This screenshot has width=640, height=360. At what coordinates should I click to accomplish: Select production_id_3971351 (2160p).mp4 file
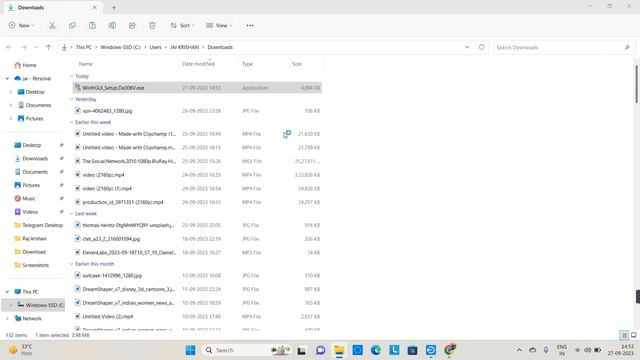coord(197,202)
